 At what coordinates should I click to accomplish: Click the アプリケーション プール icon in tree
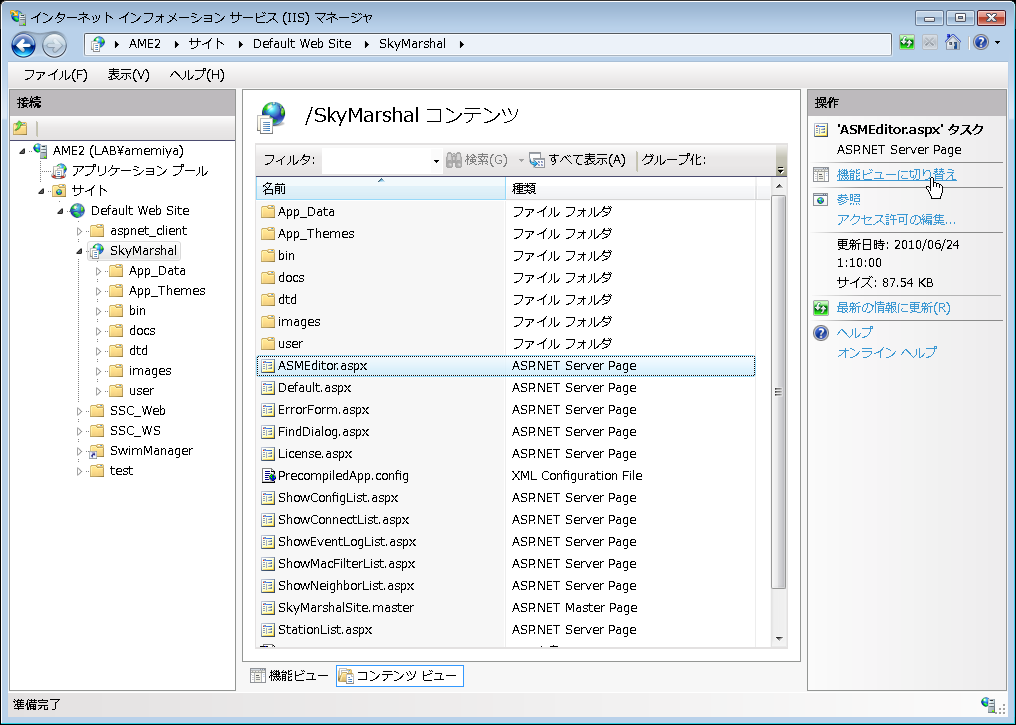tap(59, 170)
